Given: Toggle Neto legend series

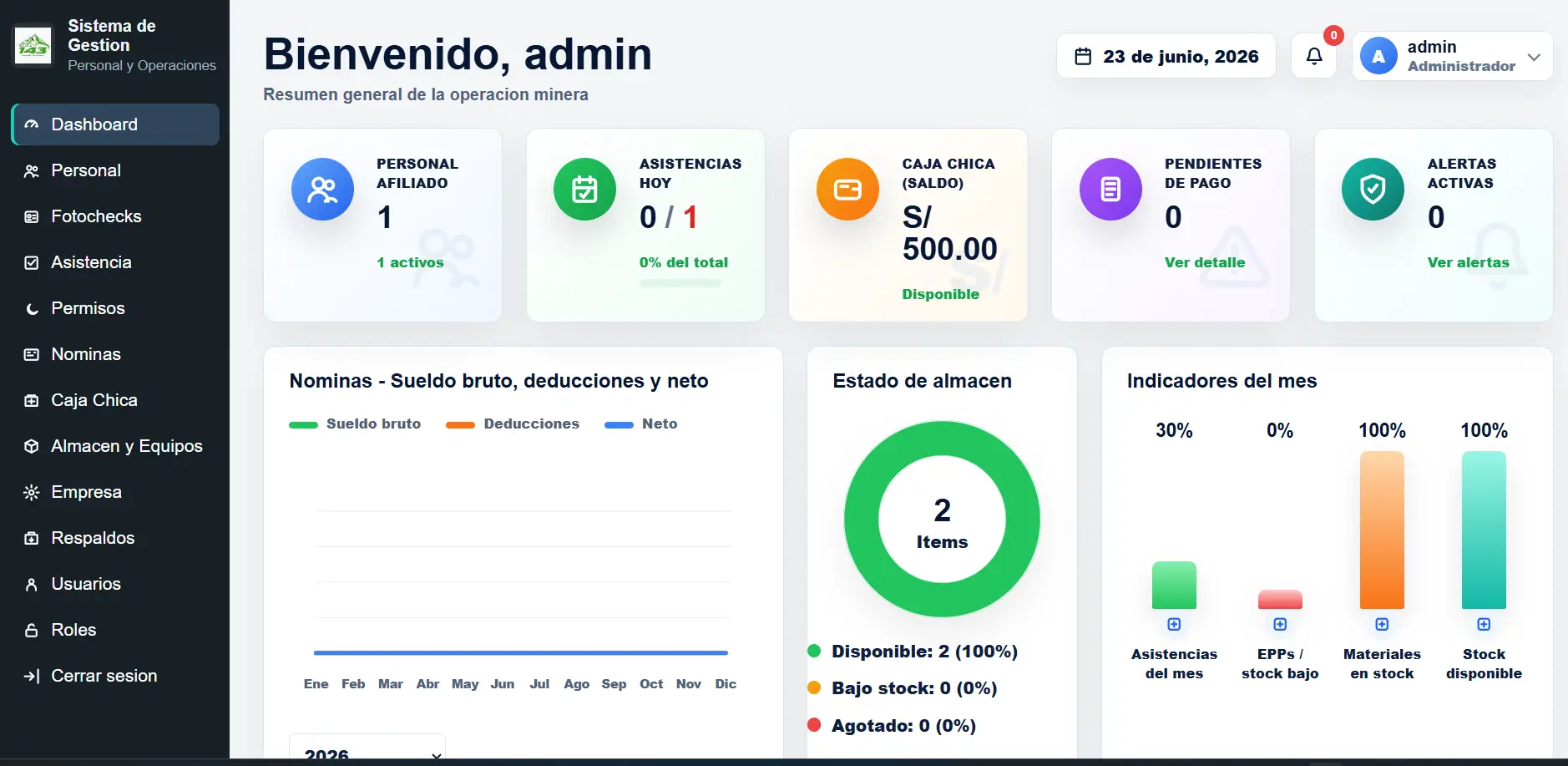Looking at the screenshot, I should click(x=641, y=424).
